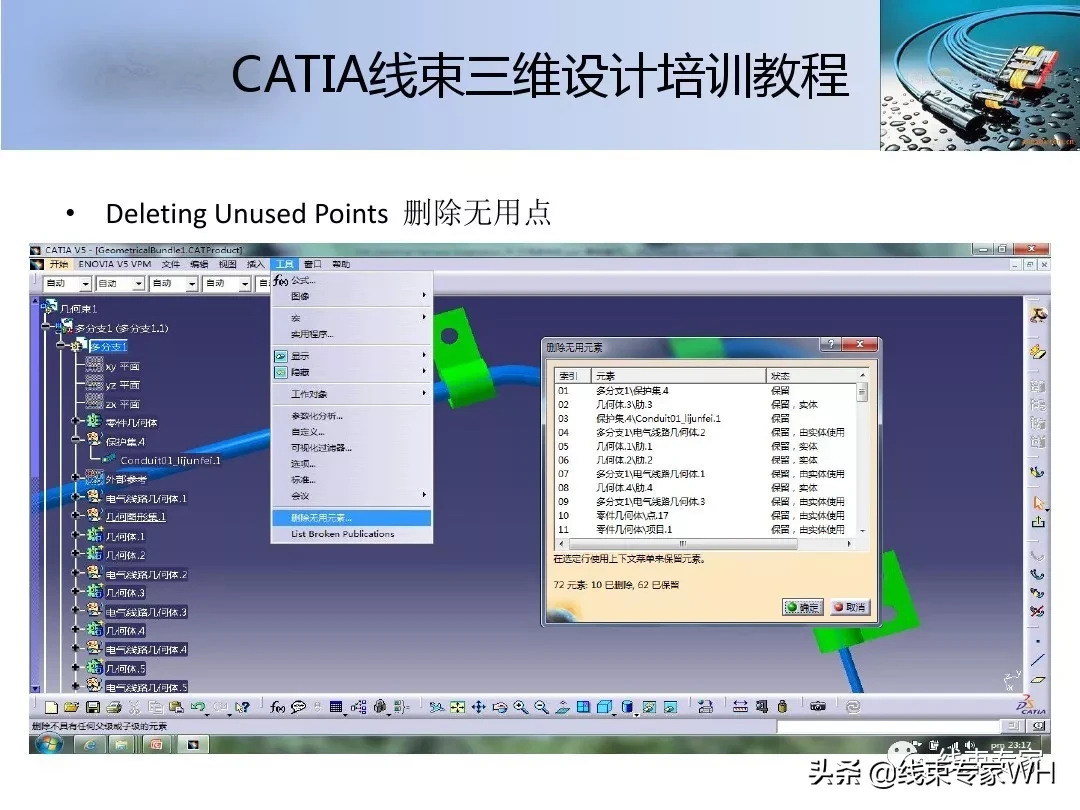This screenshot has height=810, width=1080.
Task: Select row 03 保护集.4\Conduit01_lijunfei.1 in list
Action: (x=705, y=418)
